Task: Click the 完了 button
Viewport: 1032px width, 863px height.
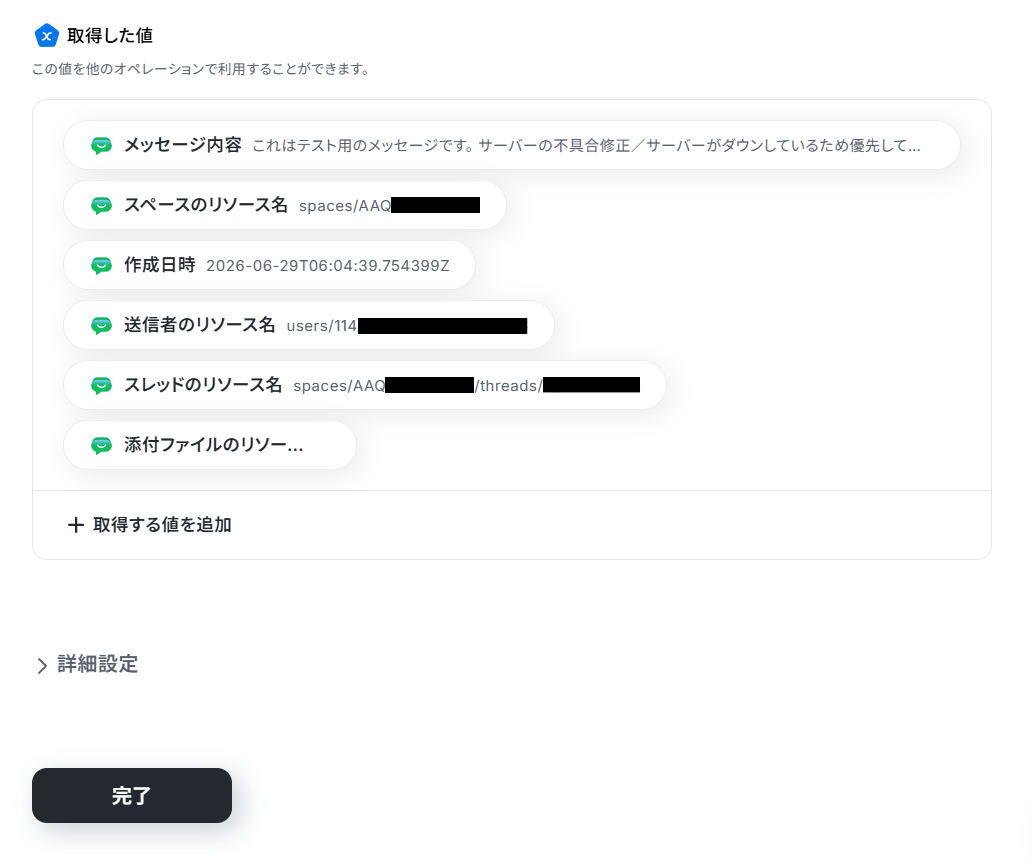Action: pyautogui.click(x=132, y=795)
